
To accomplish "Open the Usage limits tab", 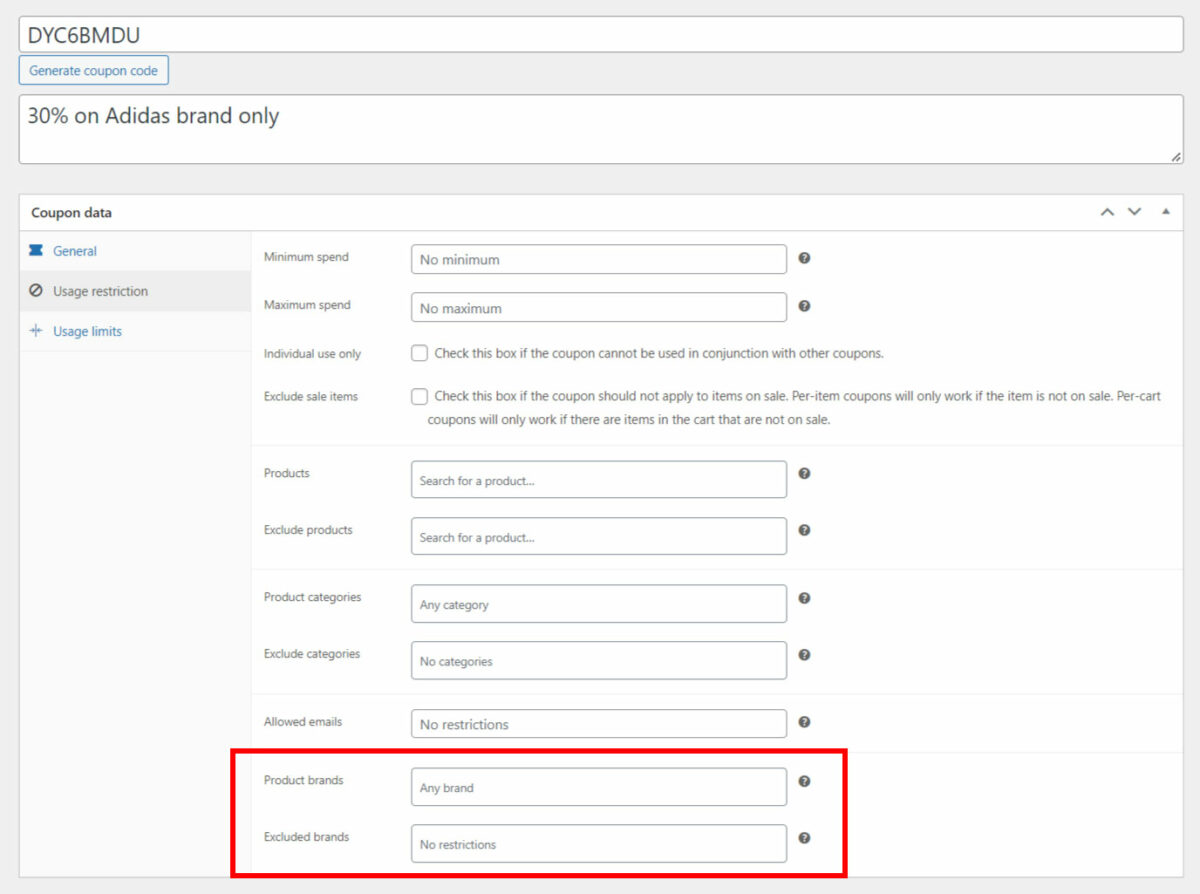I will (87, 331).
